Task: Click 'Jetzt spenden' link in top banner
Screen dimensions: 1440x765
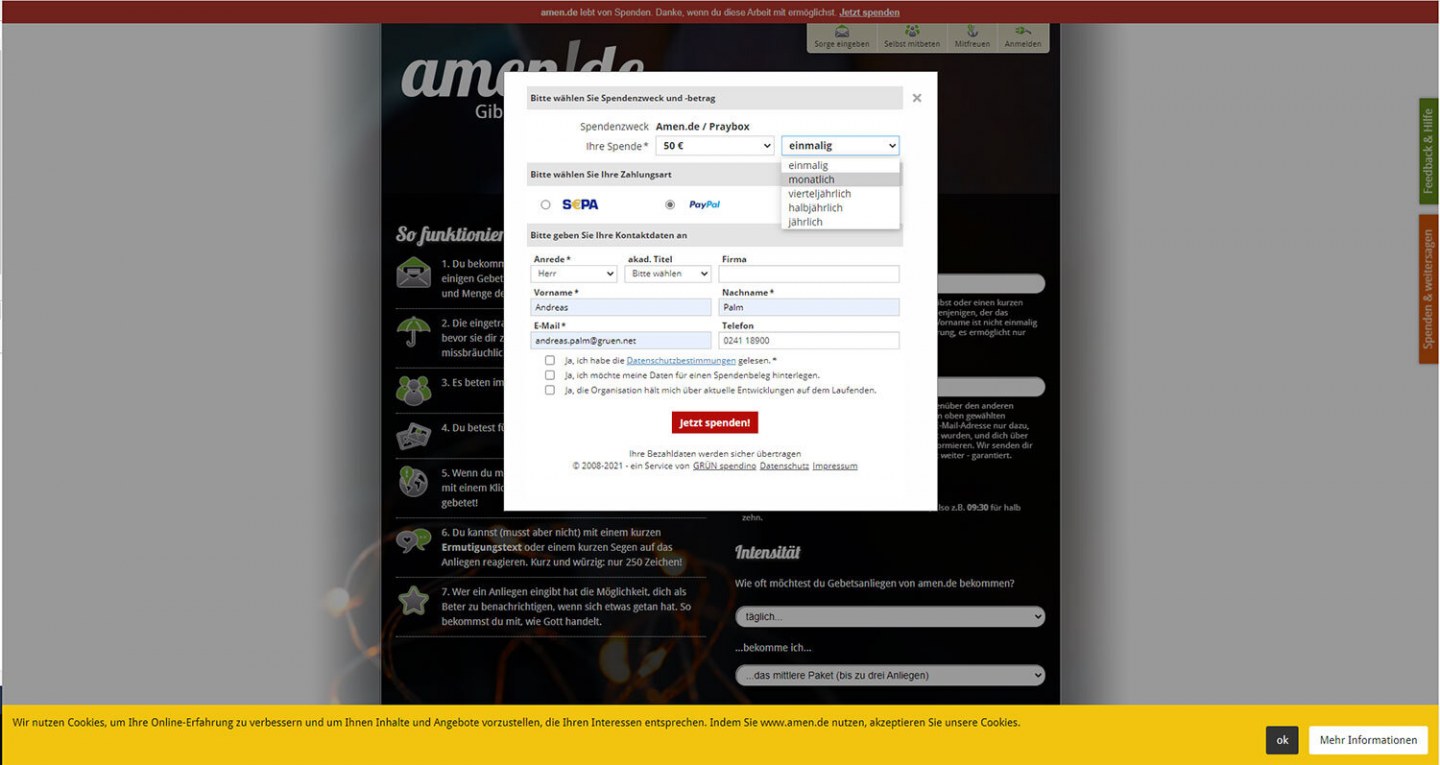Action: point(869,12)
